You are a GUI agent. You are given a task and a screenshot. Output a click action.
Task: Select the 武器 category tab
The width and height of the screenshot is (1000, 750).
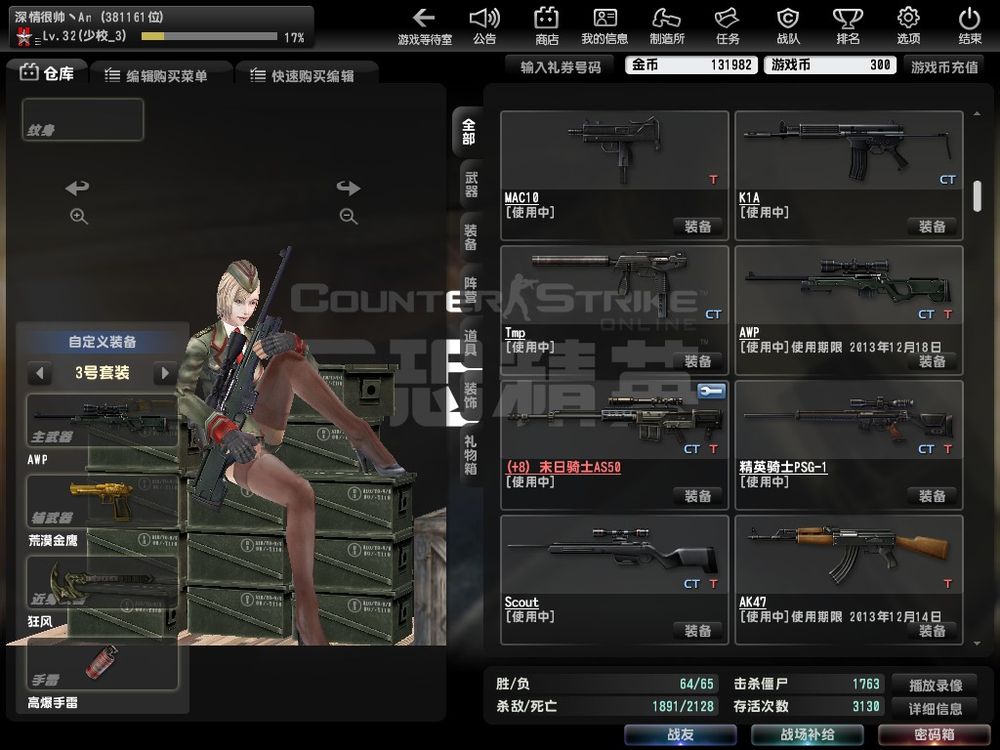tap(471, 184)
